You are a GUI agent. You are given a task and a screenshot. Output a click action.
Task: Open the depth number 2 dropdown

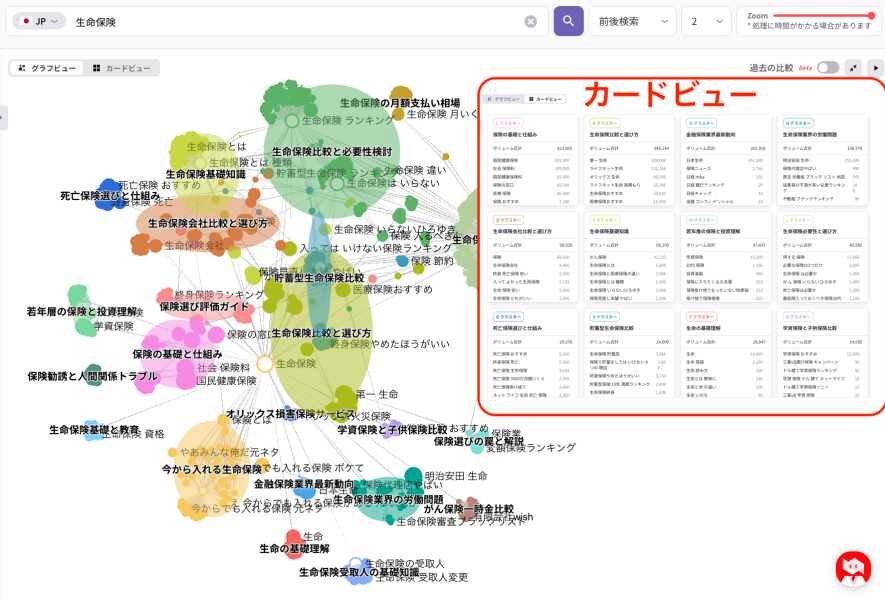click(705, 21)
